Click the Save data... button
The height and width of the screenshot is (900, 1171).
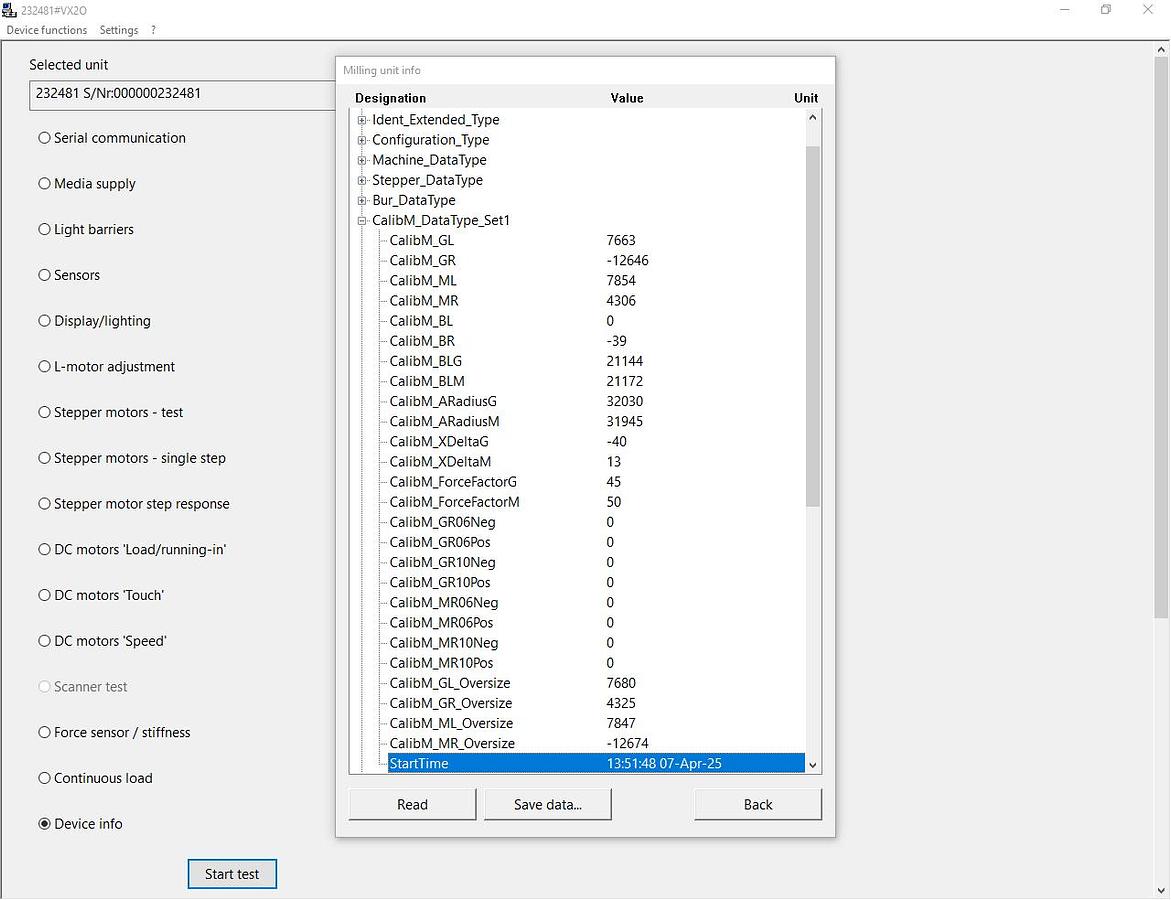click(x=547, y=805)
